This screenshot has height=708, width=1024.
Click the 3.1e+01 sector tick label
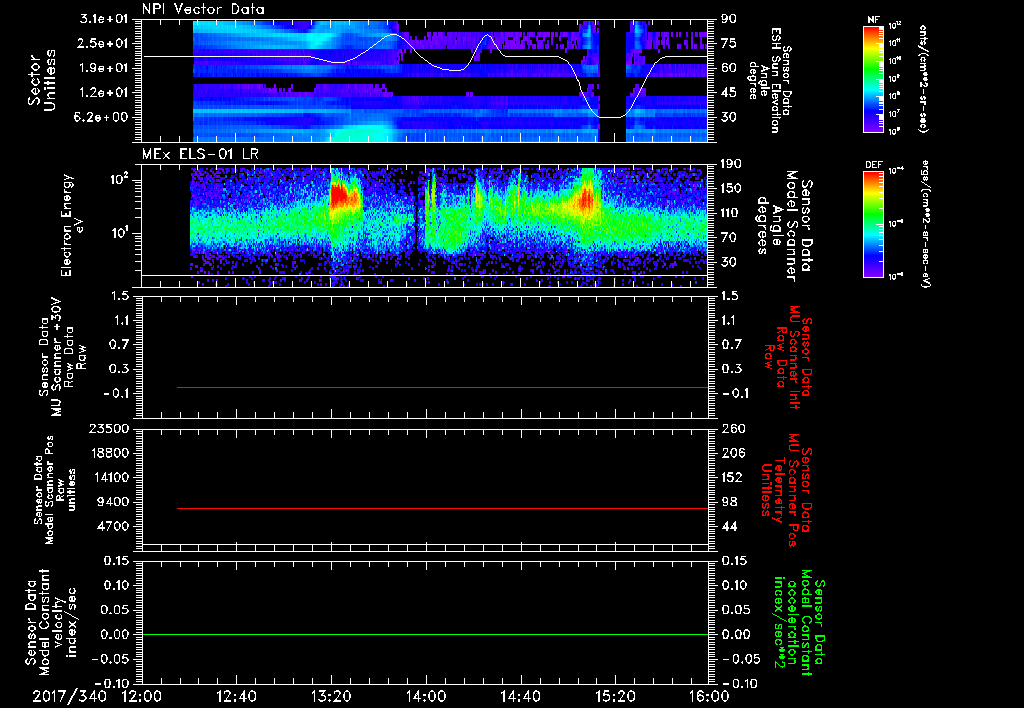pos(104,19)
